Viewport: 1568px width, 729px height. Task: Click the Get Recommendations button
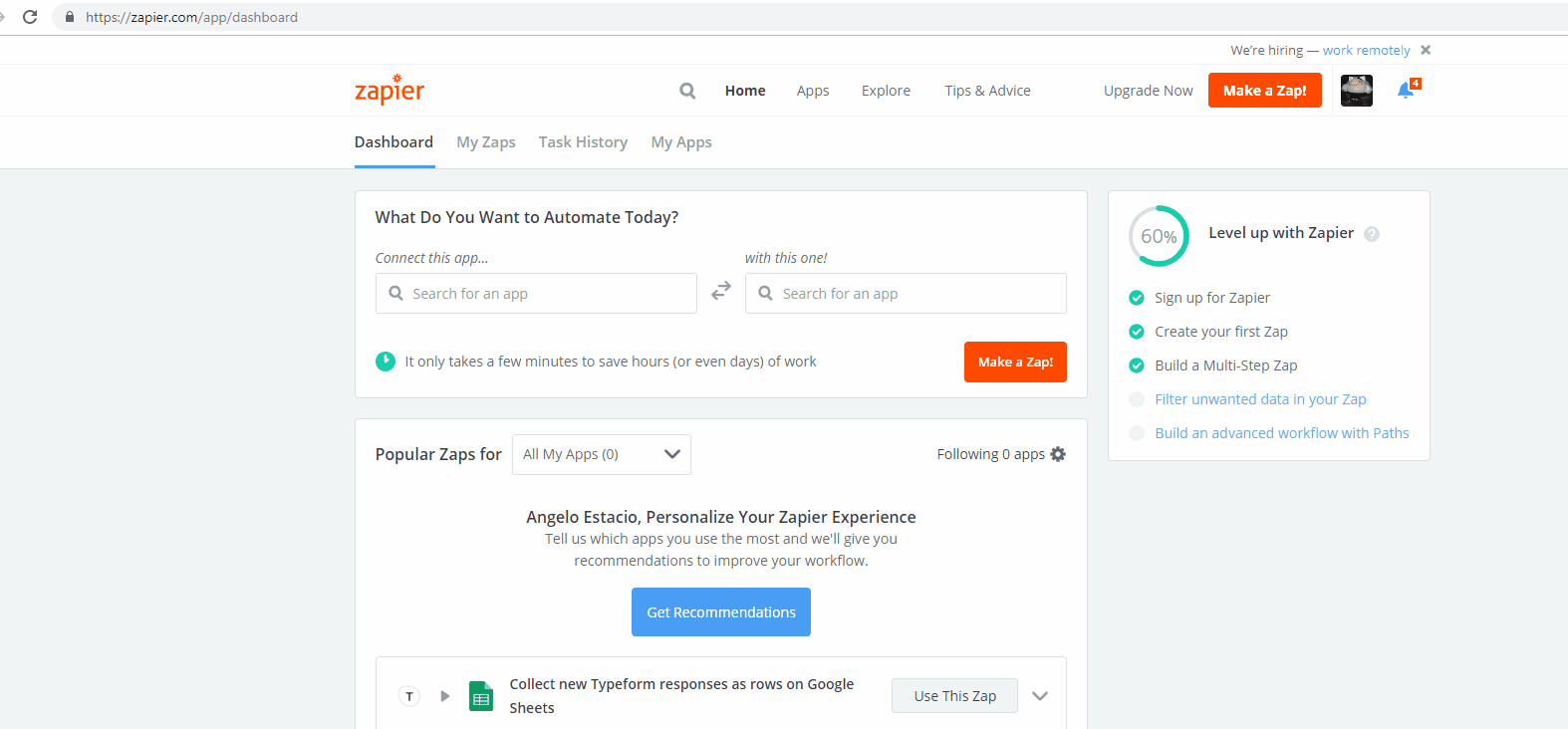pos(721,612)
